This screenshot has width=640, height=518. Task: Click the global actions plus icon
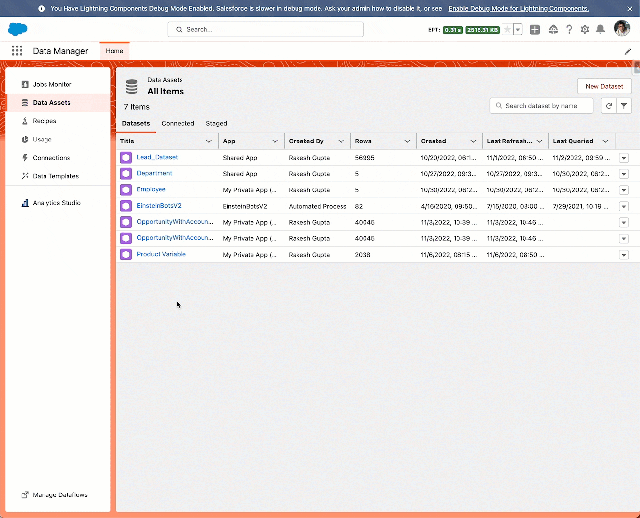[535, 30]
